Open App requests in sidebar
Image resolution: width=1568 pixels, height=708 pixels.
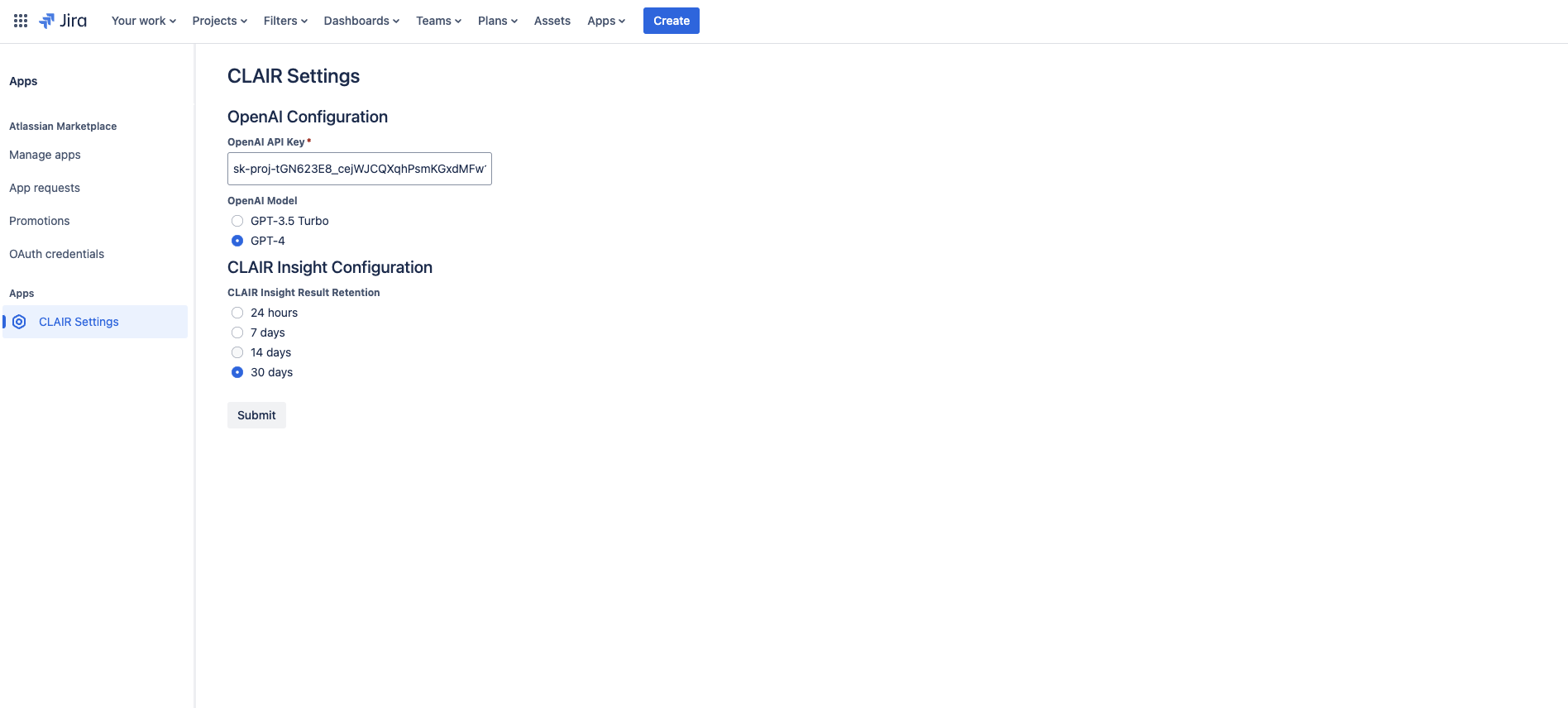[x=45, y=188]
